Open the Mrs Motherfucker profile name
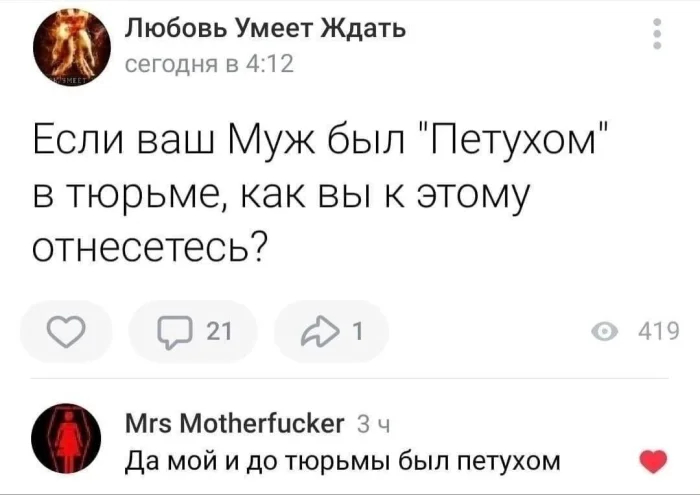Image resolution: width=700 pixels, height=495 pixels. [237, 422]
